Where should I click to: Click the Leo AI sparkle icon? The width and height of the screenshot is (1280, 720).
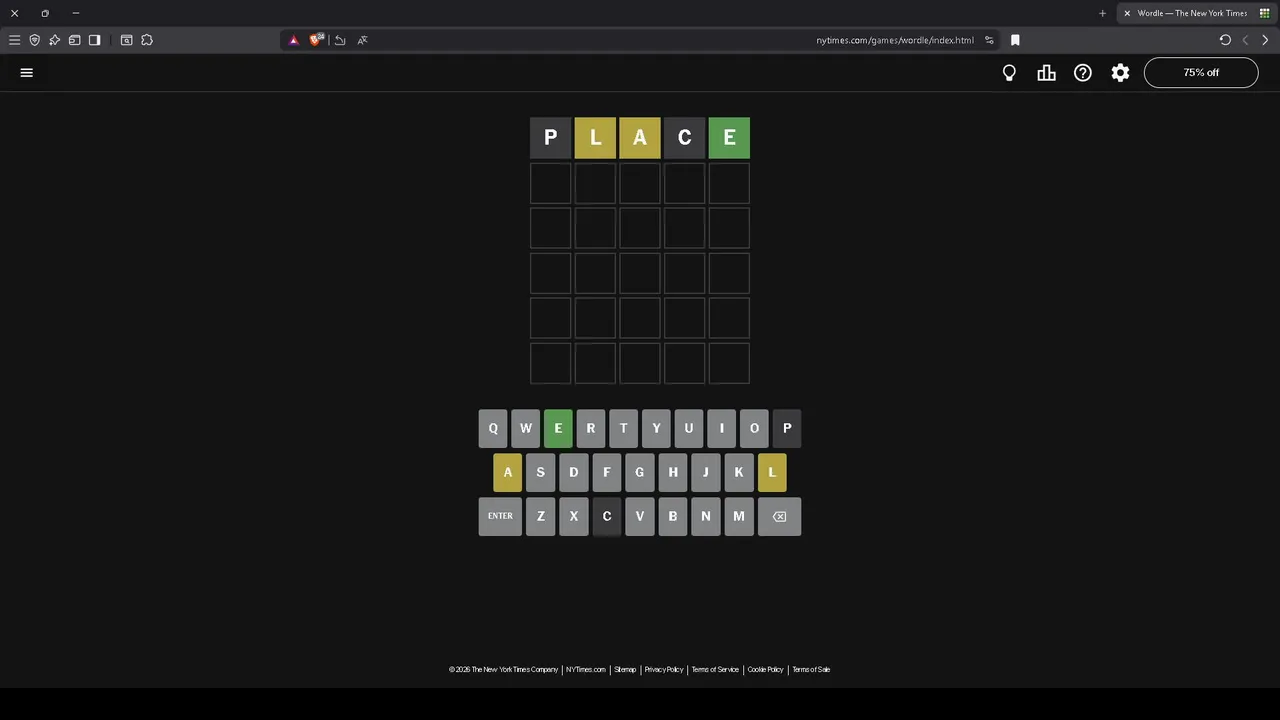[54, 40]
